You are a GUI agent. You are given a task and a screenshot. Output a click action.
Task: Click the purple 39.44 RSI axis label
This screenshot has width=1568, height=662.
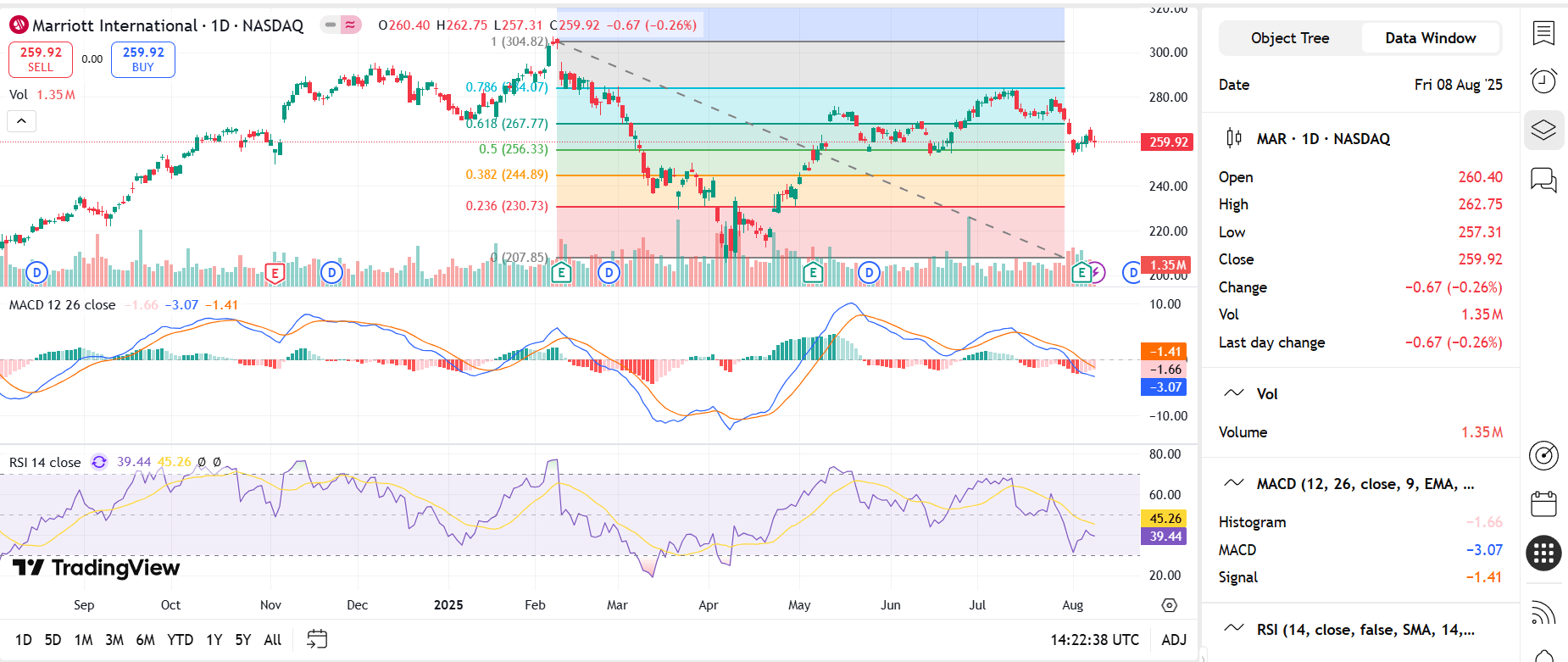click(x=1165, y=537)
